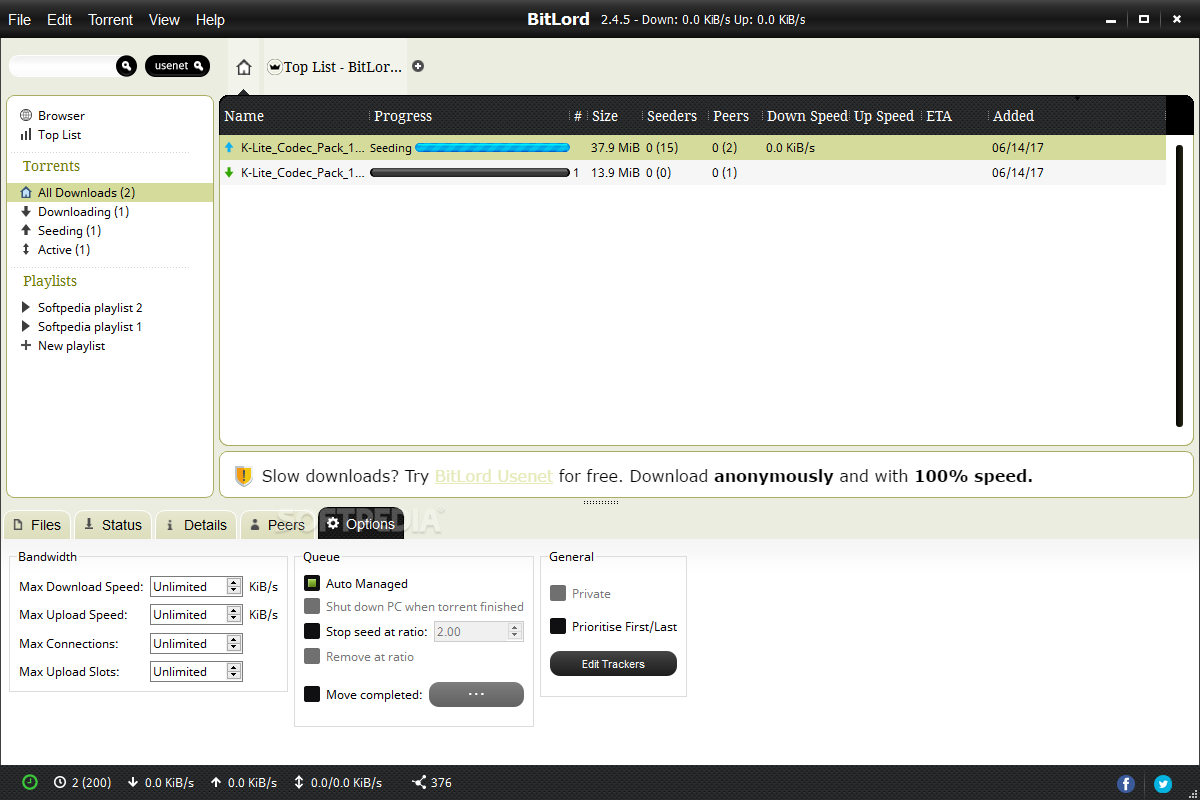Screen dimensions: 1200x800
Task: Select Downloading (1) filter
Action: click(x=83, y=211)
